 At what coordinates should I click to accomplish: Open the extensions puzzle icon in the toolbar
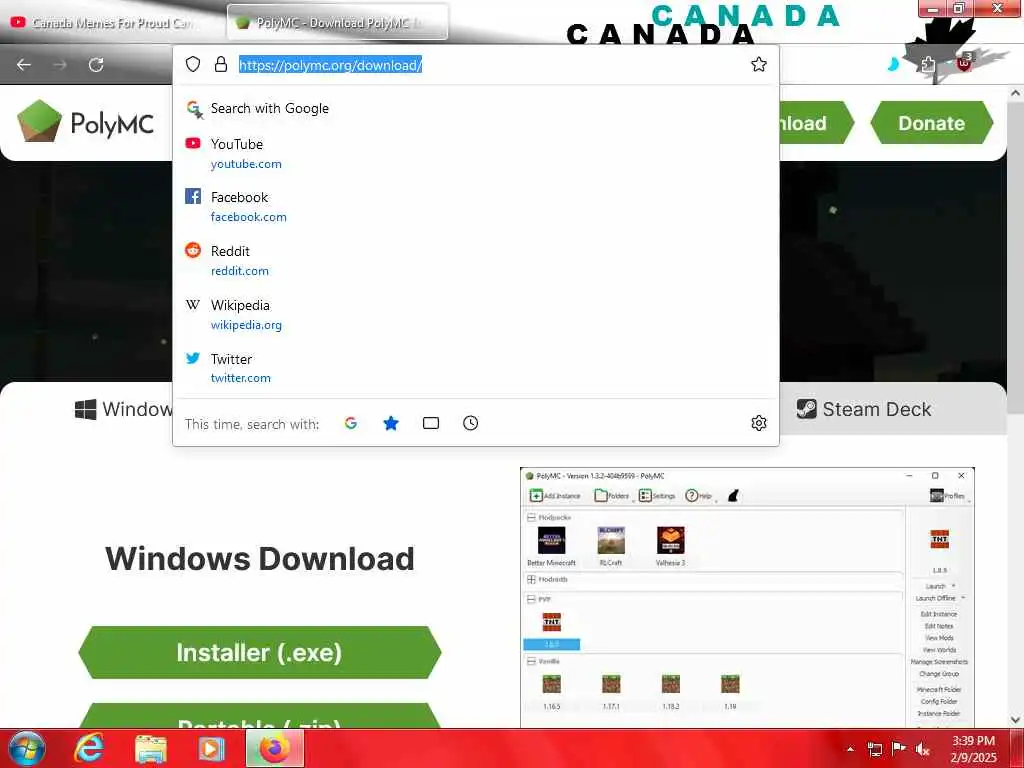928,64
